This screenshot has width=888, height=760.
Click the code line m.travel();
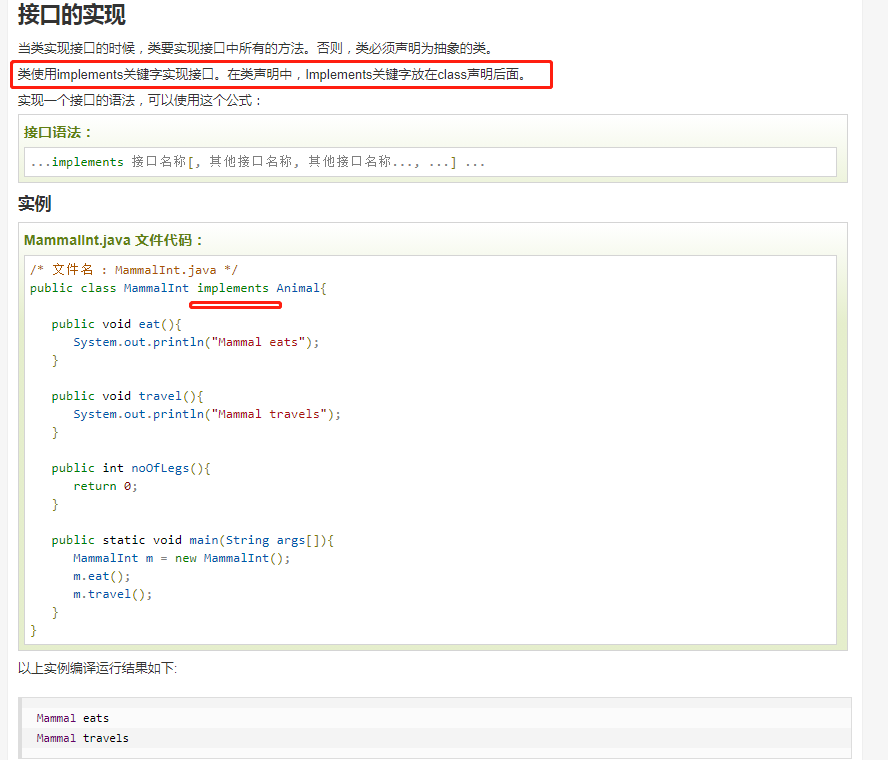(113, 594)
